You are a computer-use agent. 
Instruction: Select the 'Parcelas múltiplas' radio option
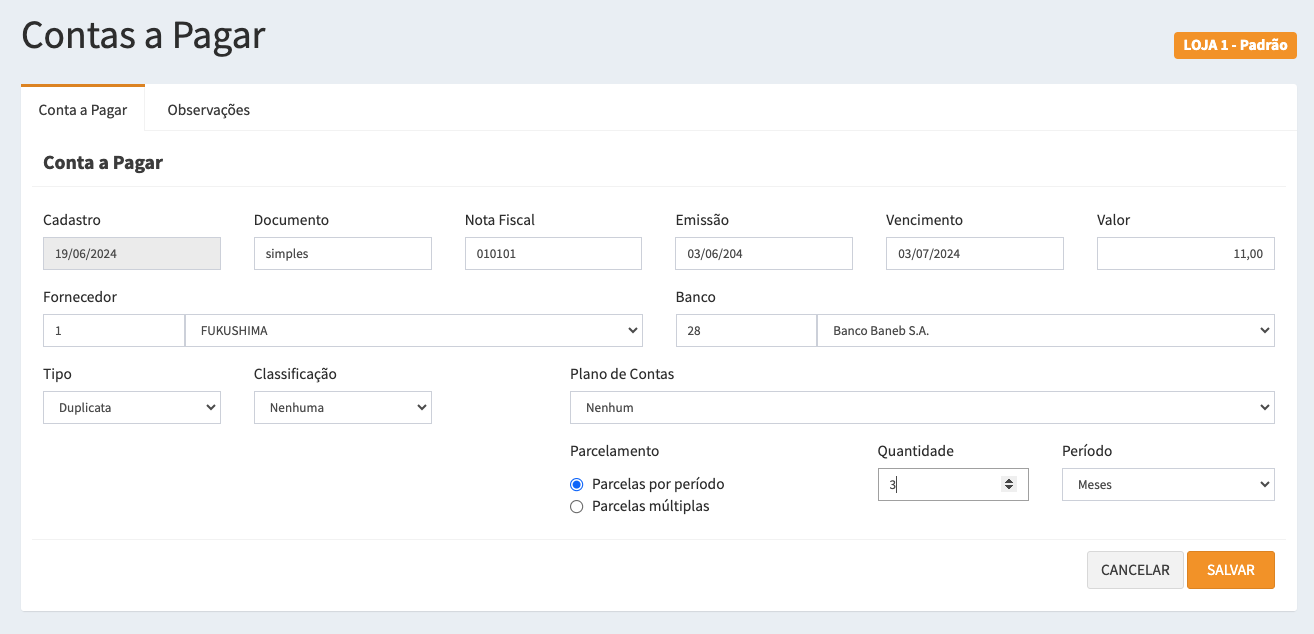576,506
